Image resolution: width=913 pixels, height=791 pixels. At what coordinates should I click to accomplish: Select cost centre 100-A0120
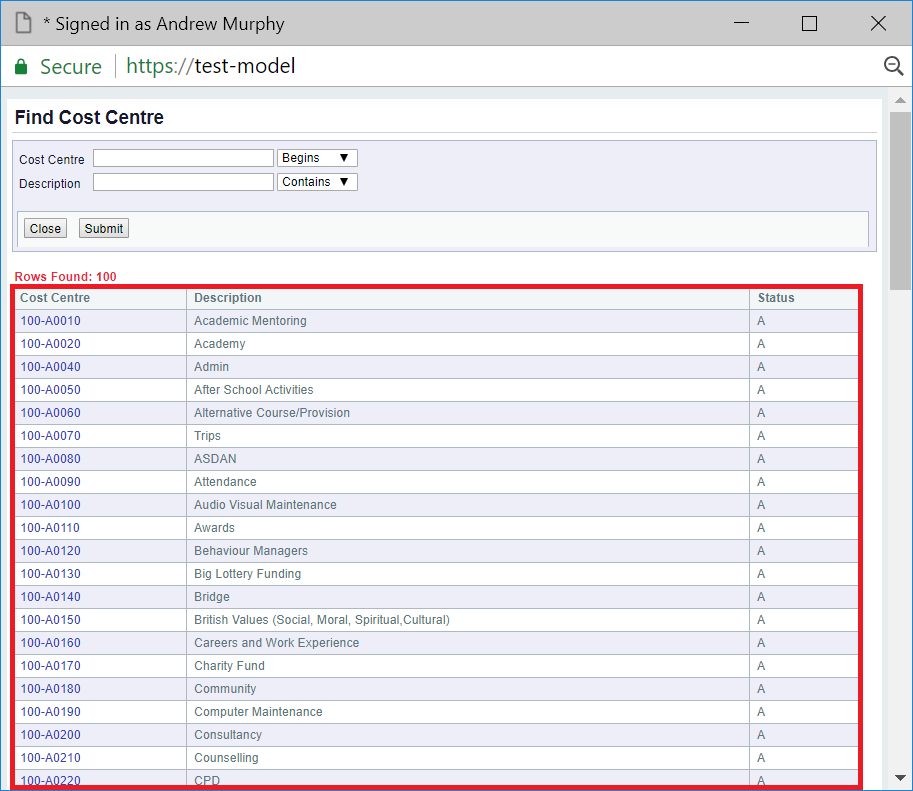click(51, 551)
